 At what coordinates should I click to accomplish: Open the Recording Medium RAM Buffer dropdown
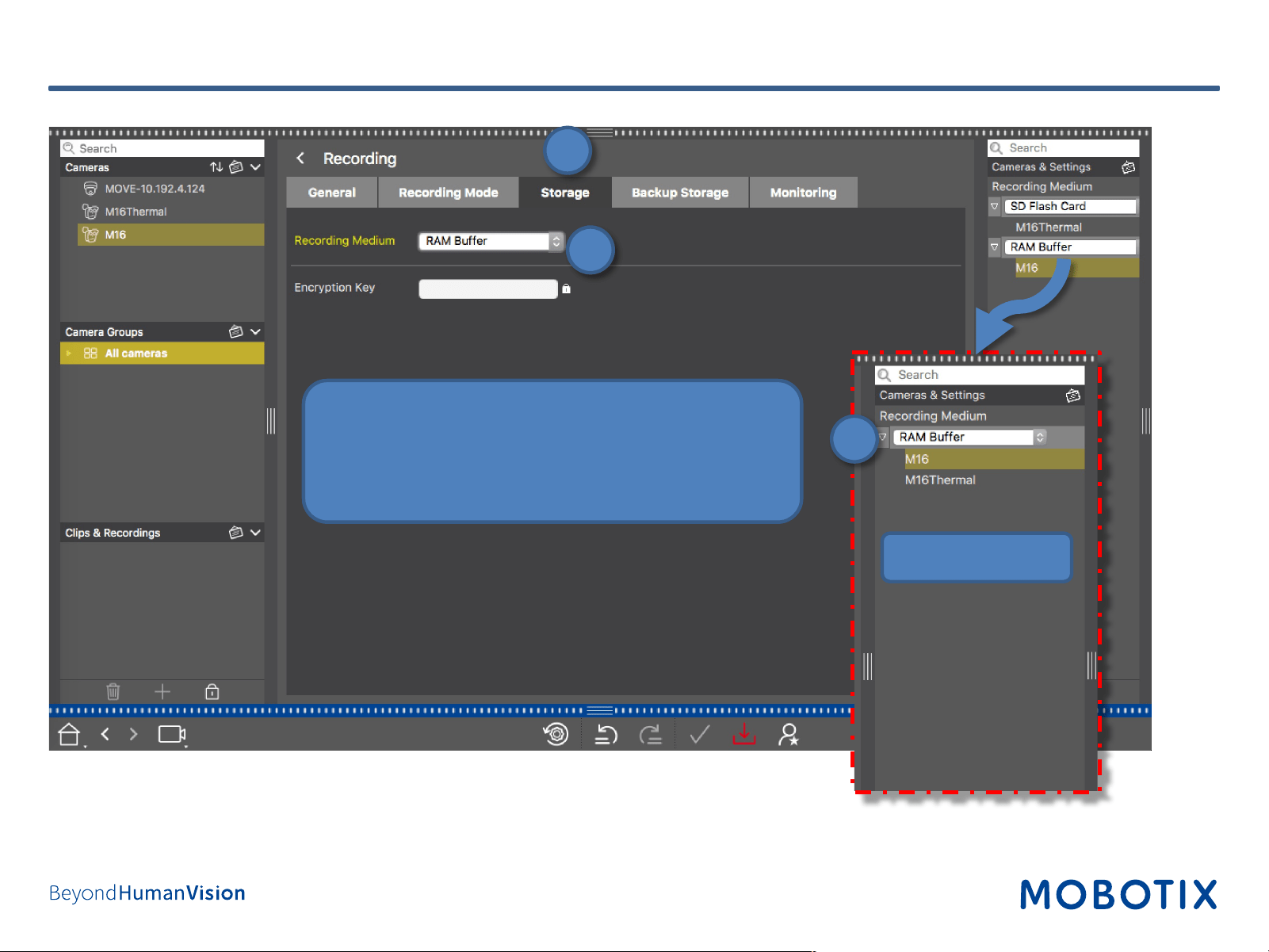491,241
